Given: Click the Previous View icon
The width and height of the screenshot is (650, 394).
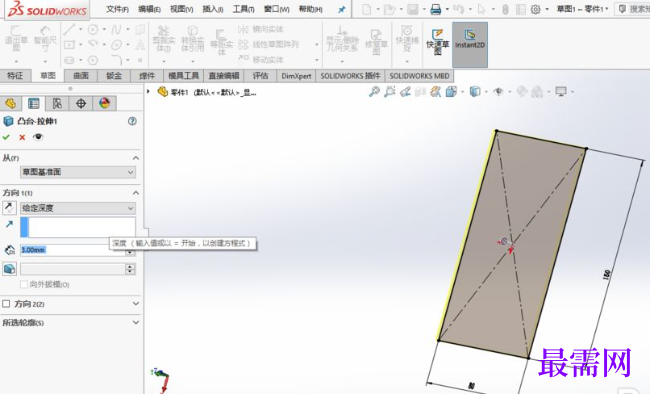Looking at the screenshot, I should (405, 92).
